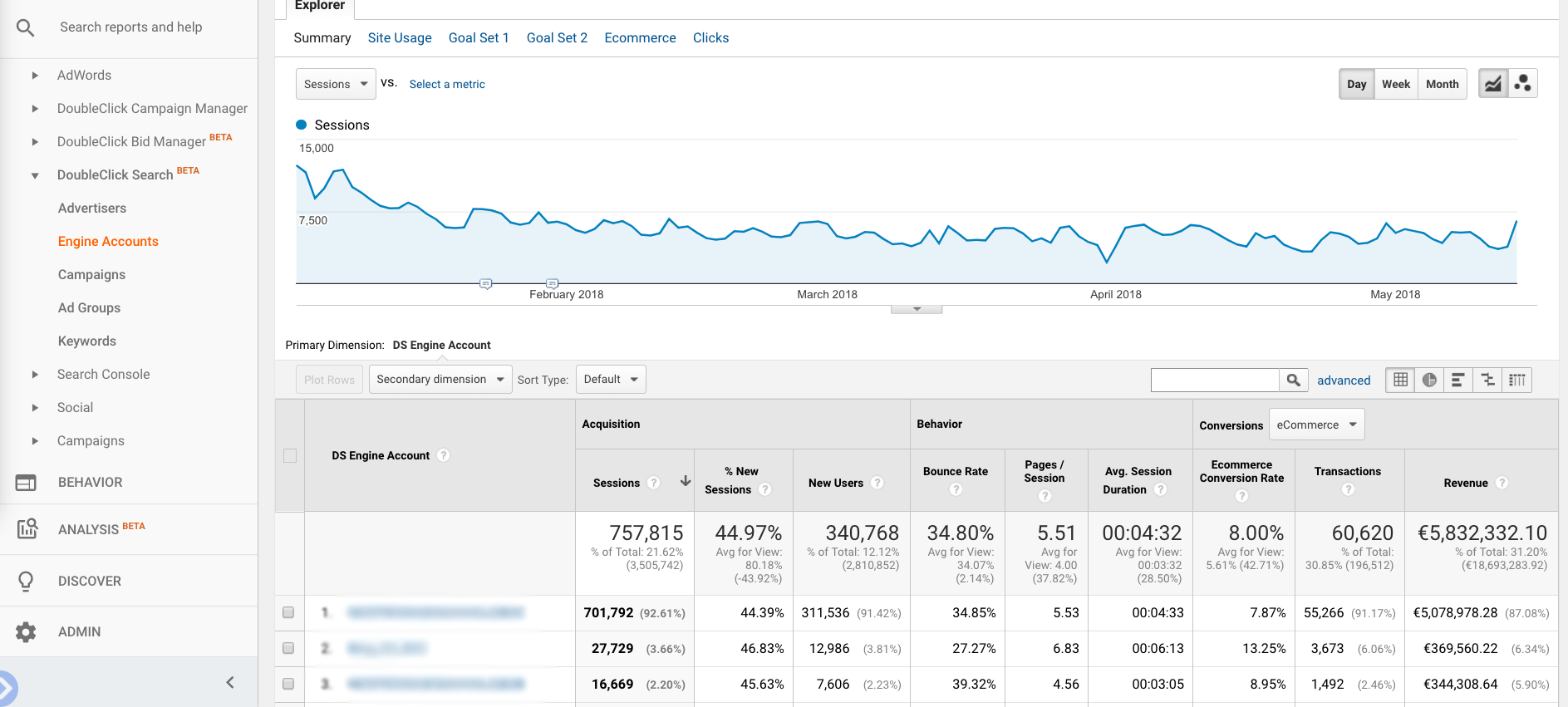1568x707 pixels.
Task: Select the comparison view icon
Action: point(1487,380)
